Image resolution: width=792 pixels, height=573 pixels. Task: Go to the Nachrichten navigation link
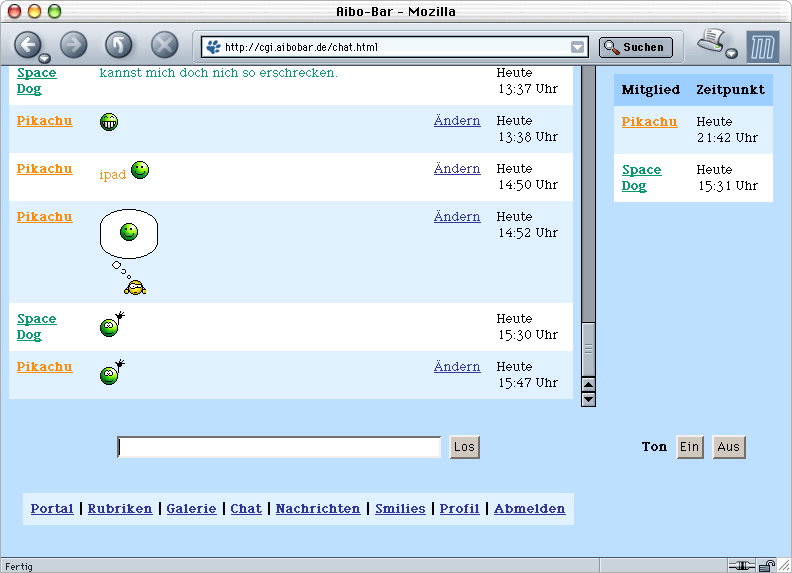318,508
